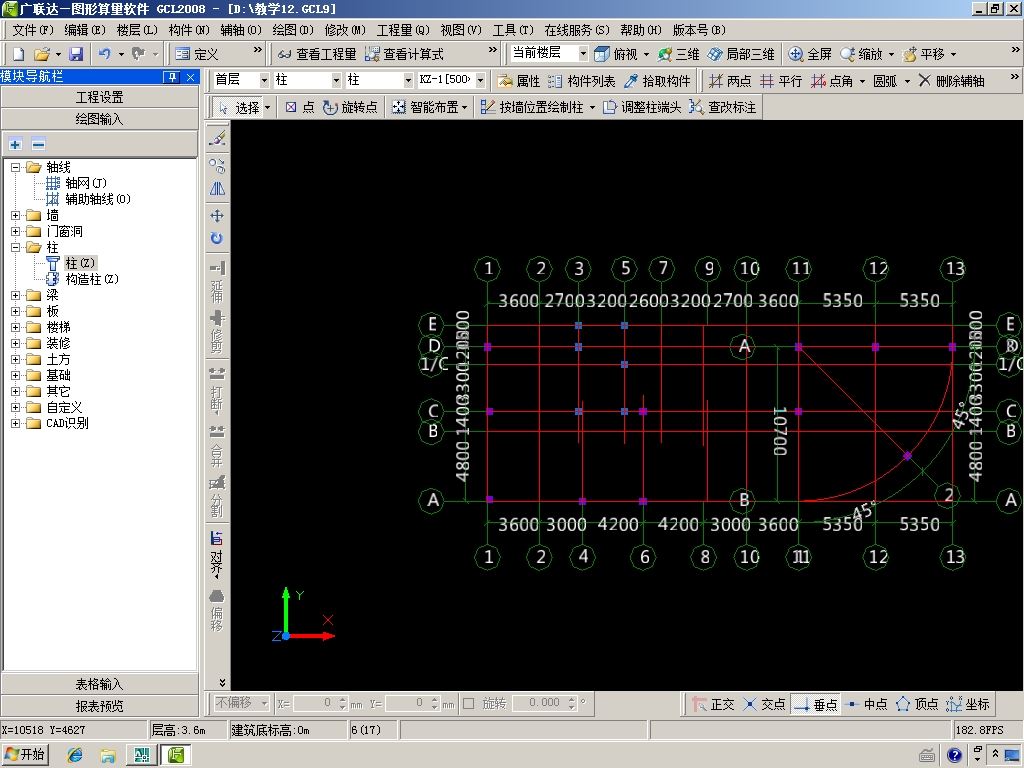Screen dimensions: 1024x768
Task: Click the Windows 开始 start button
Action: [25, 754]
